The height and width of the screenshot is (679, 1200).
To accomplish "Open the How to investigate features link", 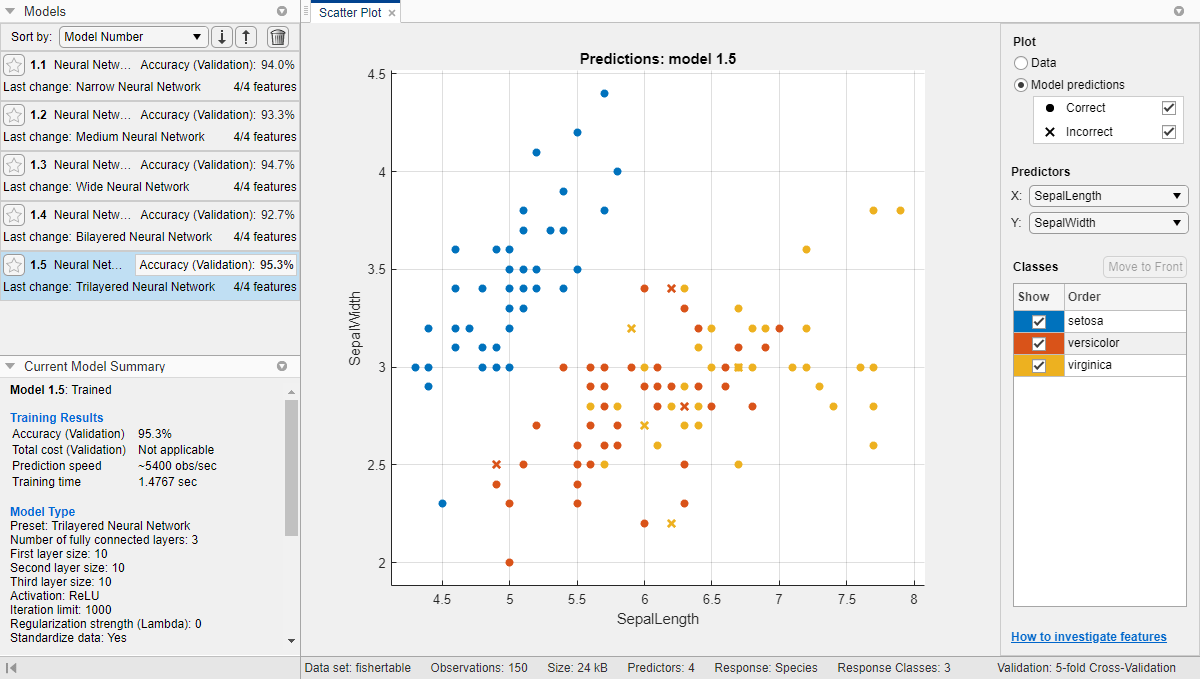I will [x=1088, y=636].
